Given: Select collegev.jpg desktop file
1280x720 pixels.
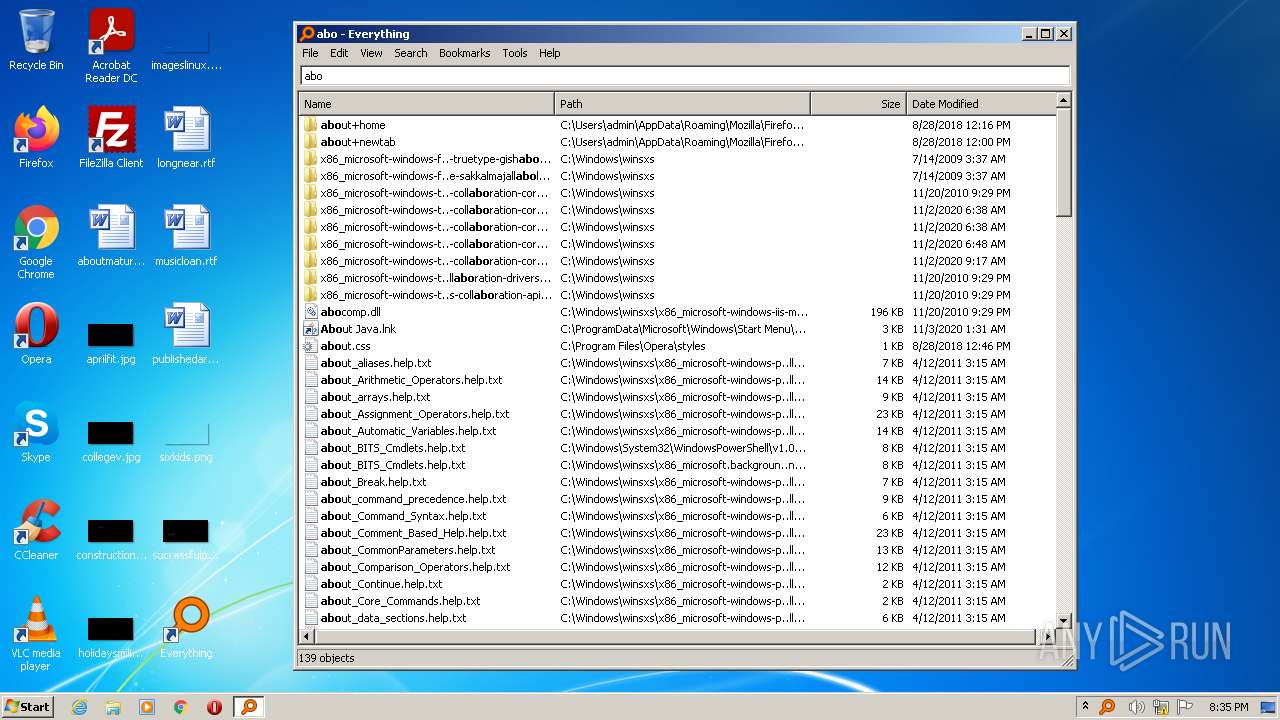Looking at the screenshot, I should coord(111,441).
